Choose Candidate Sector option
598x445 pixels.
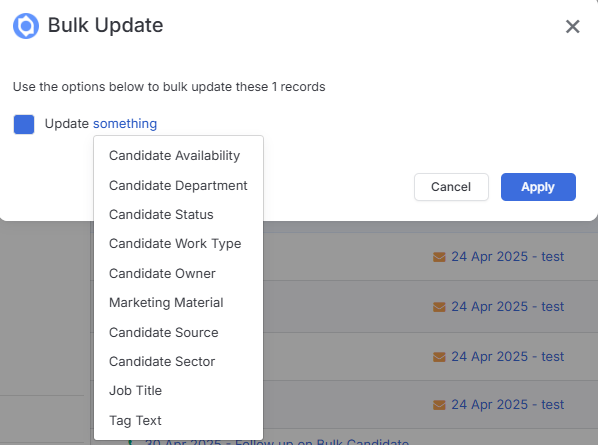(x=162, y=361)
